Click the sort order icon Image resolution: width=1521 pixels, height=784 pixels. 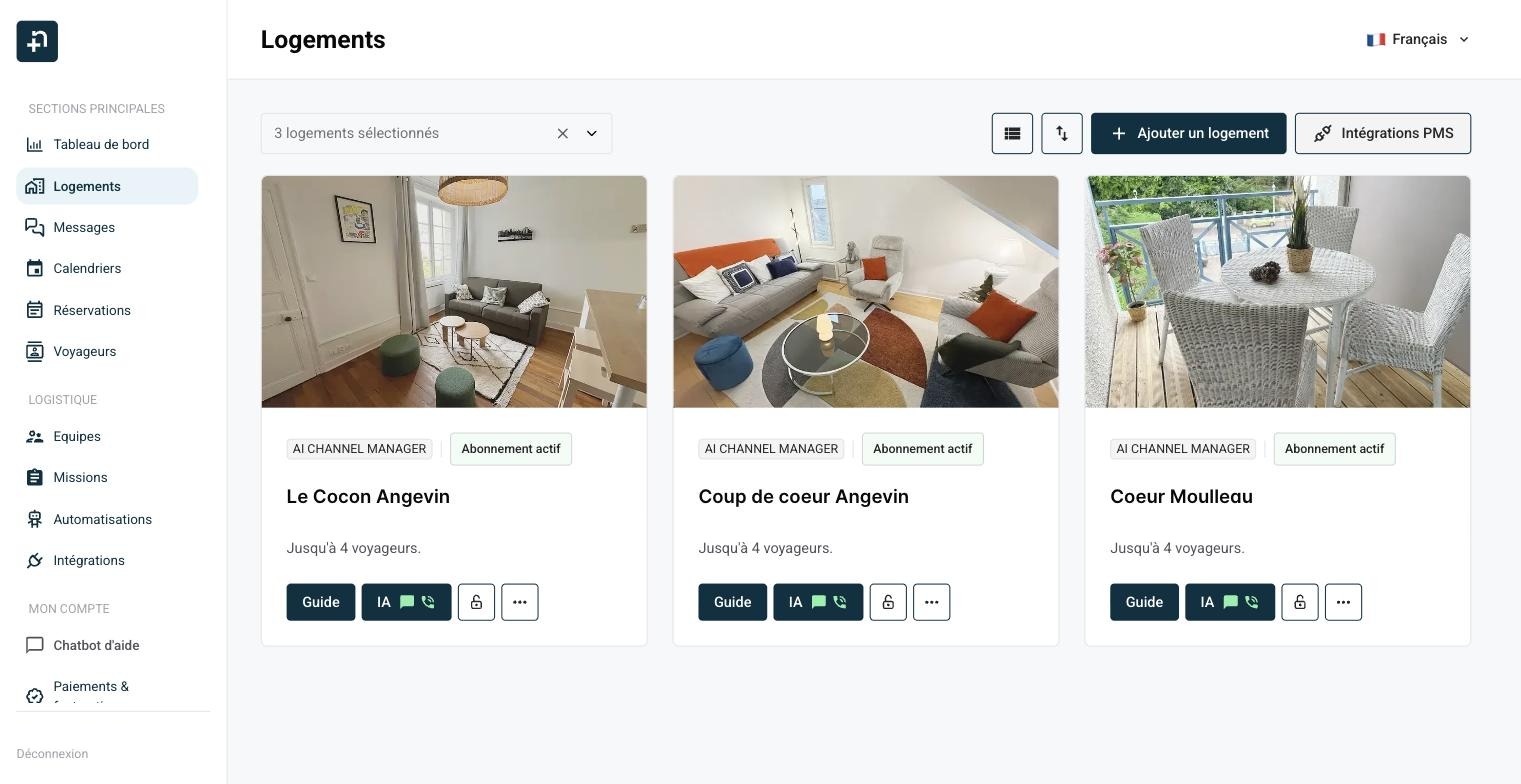pyautogui.click(x=1062, y=133)
